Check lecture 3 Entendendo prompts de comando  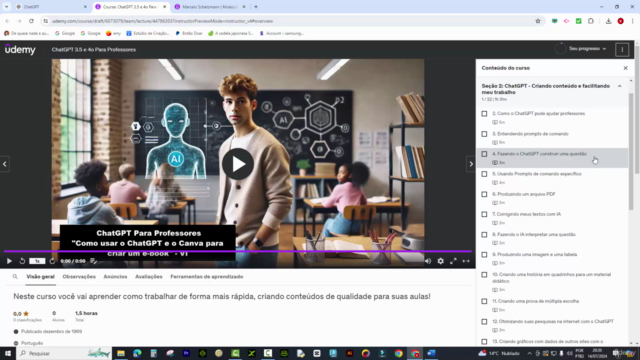tap(484, 134)
